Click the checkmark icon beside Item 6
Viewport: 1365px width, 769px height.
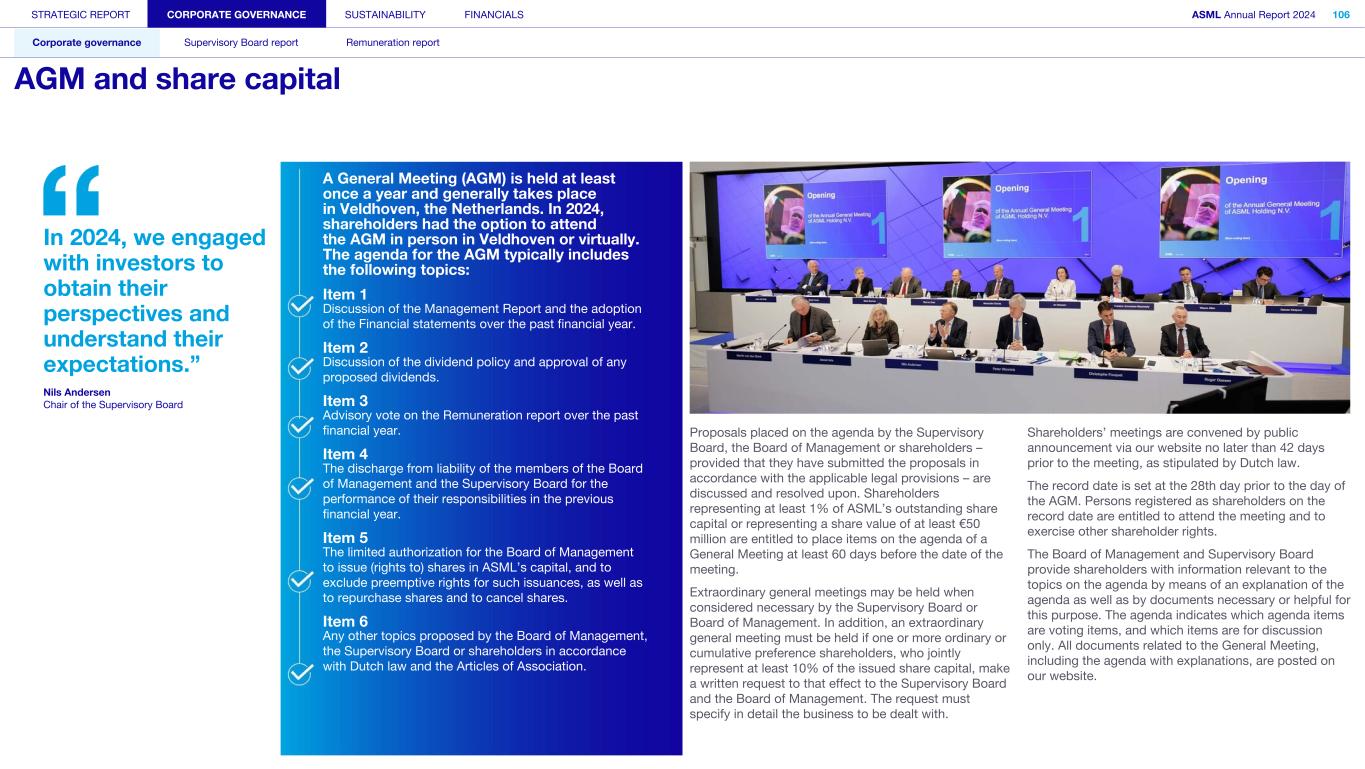tap(300, 673)
